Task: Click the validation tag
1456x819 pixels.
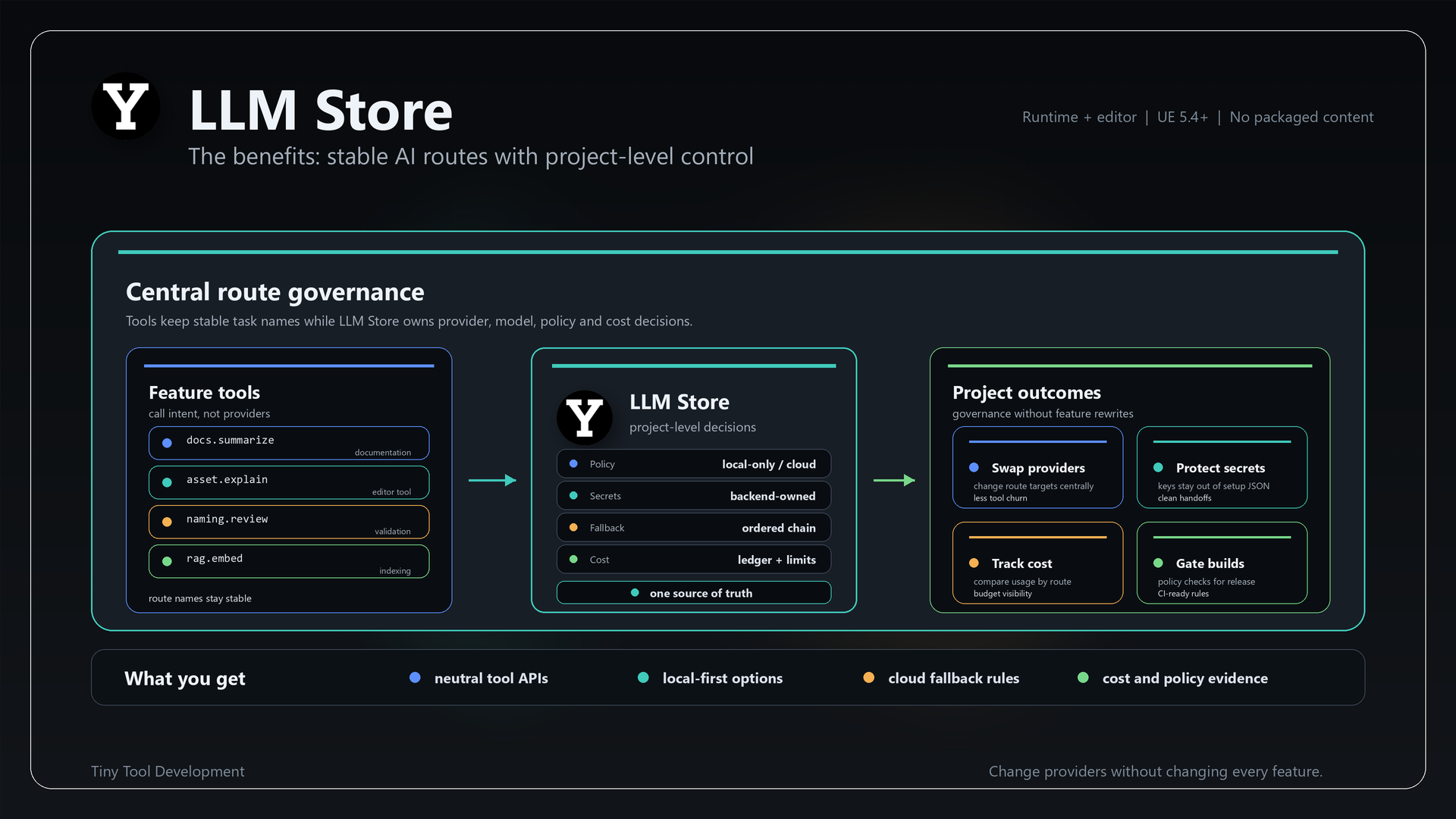Action: tap(393, 532)
